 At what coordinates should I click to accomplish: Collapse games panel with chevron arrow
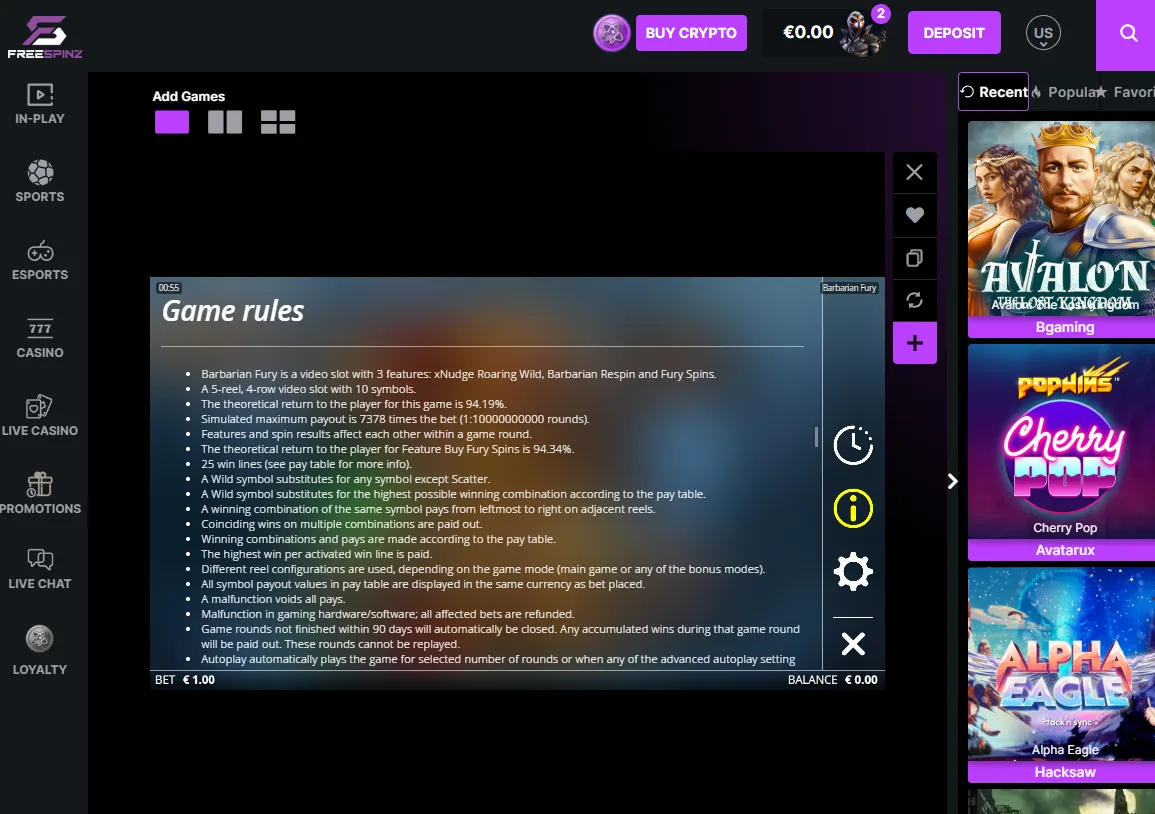(x=952, y=481)
